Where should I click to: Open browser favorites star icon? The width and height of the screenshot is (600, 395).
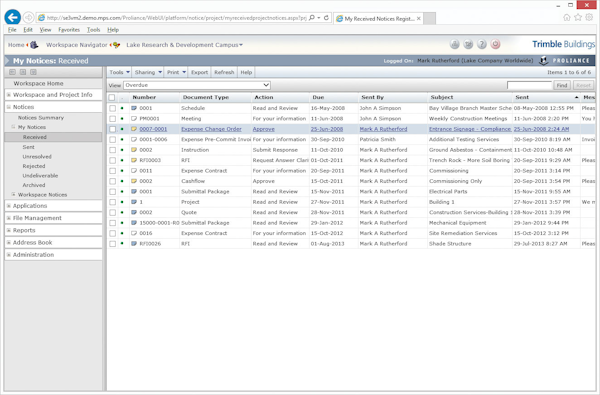pos(578,17)
